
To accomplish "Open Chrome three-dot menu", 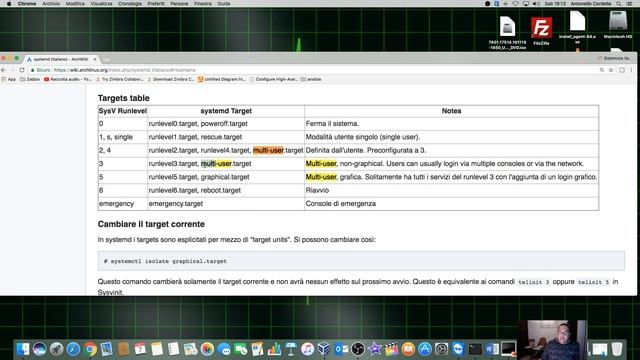I will [631, 70].
